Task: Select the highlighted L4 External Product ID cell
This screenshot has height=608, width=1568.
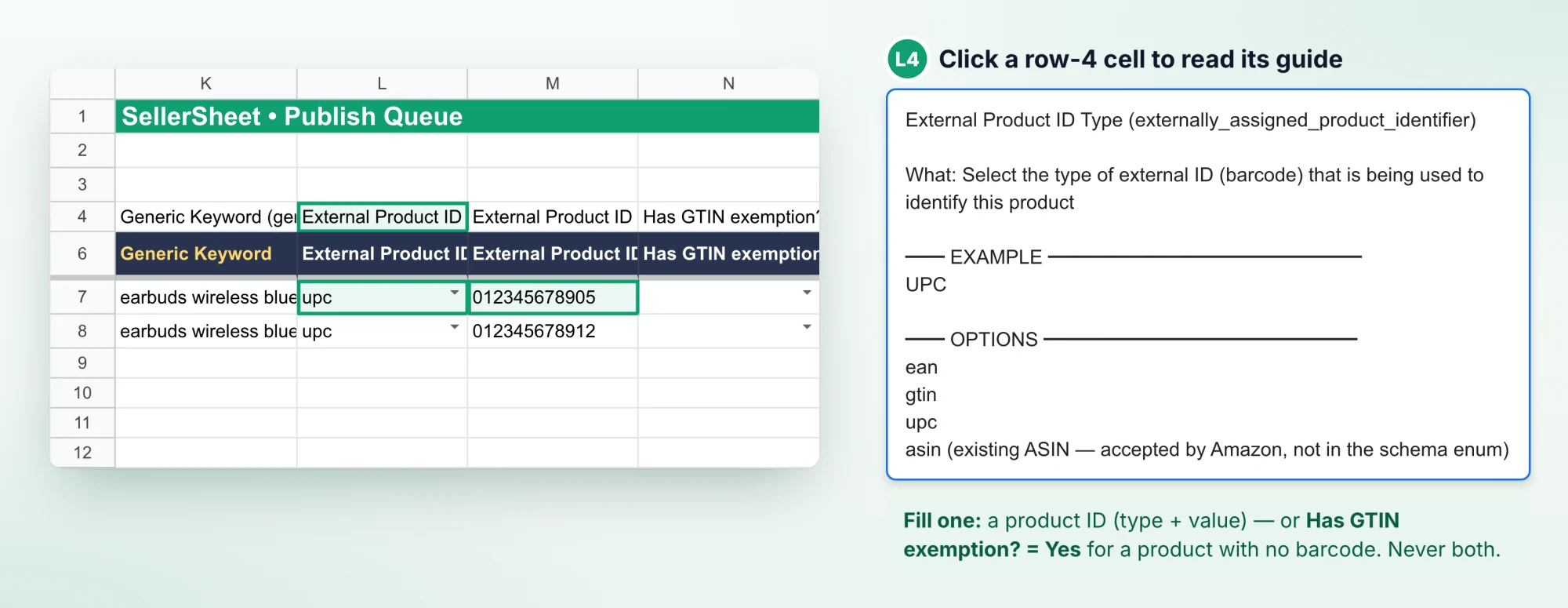Action: pyautogui.click(x=383, y=217)
